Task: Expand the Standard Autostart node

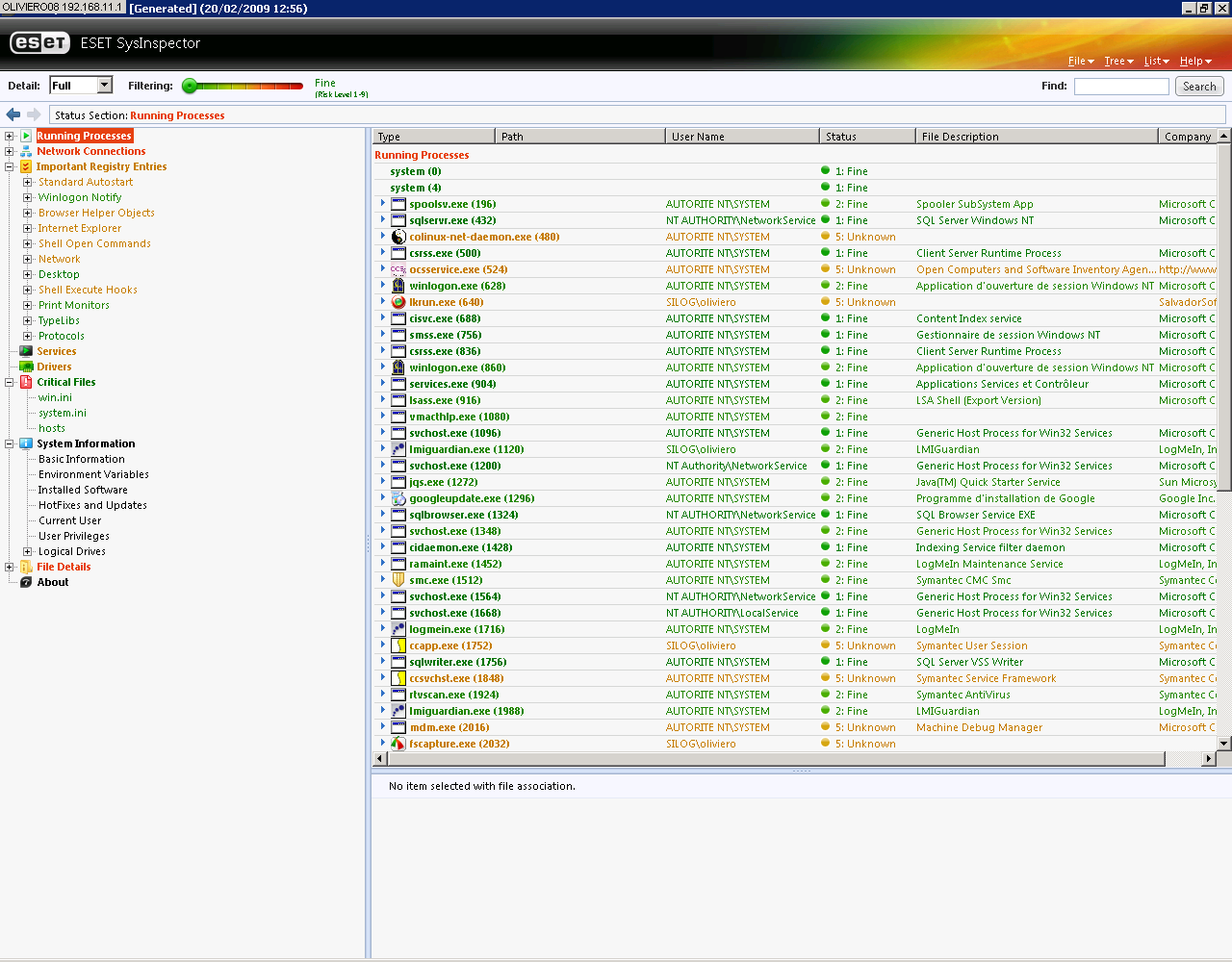Action: [x=28, y=182]
